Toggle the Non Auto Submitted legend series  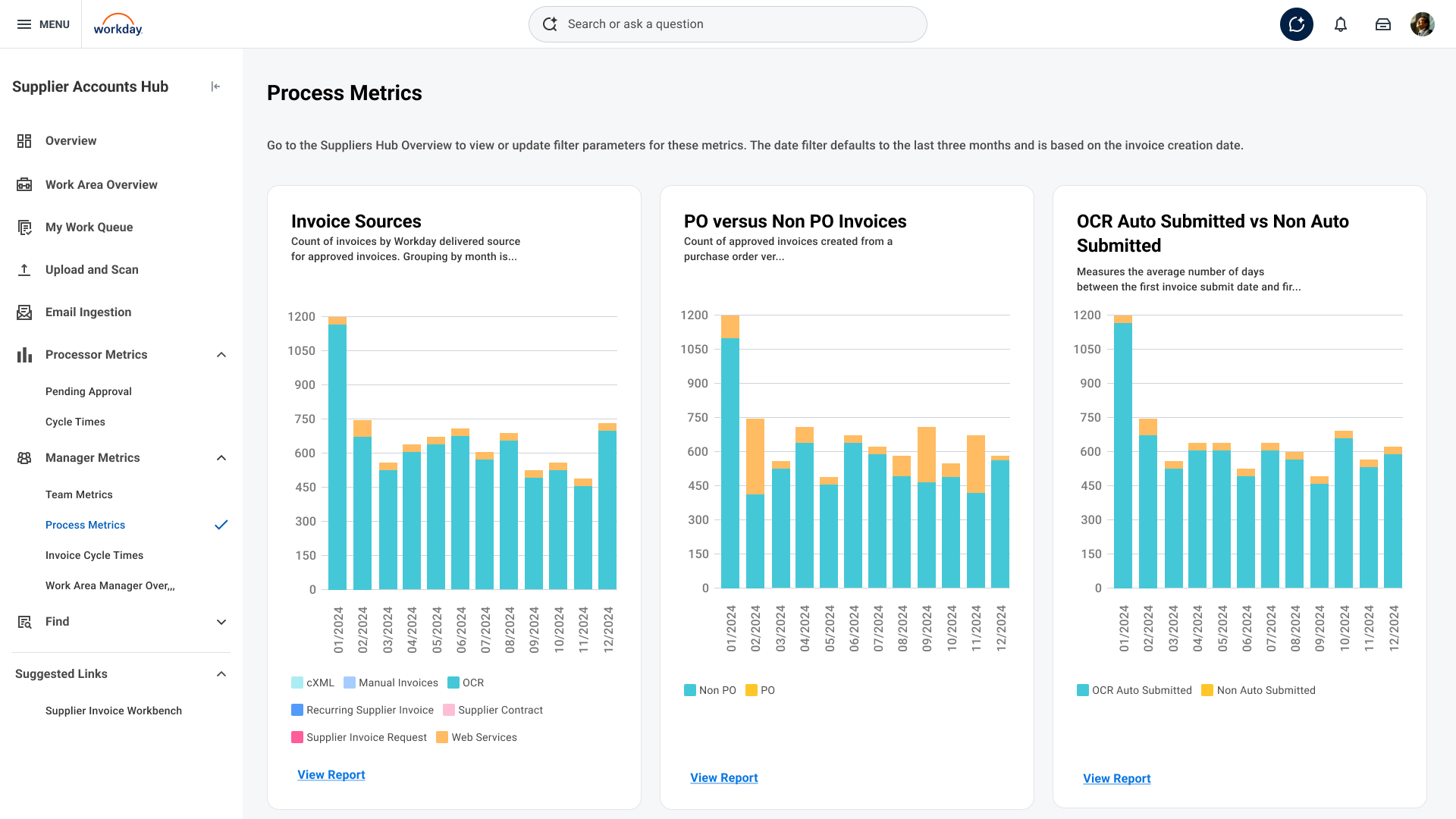(1259, 690)
